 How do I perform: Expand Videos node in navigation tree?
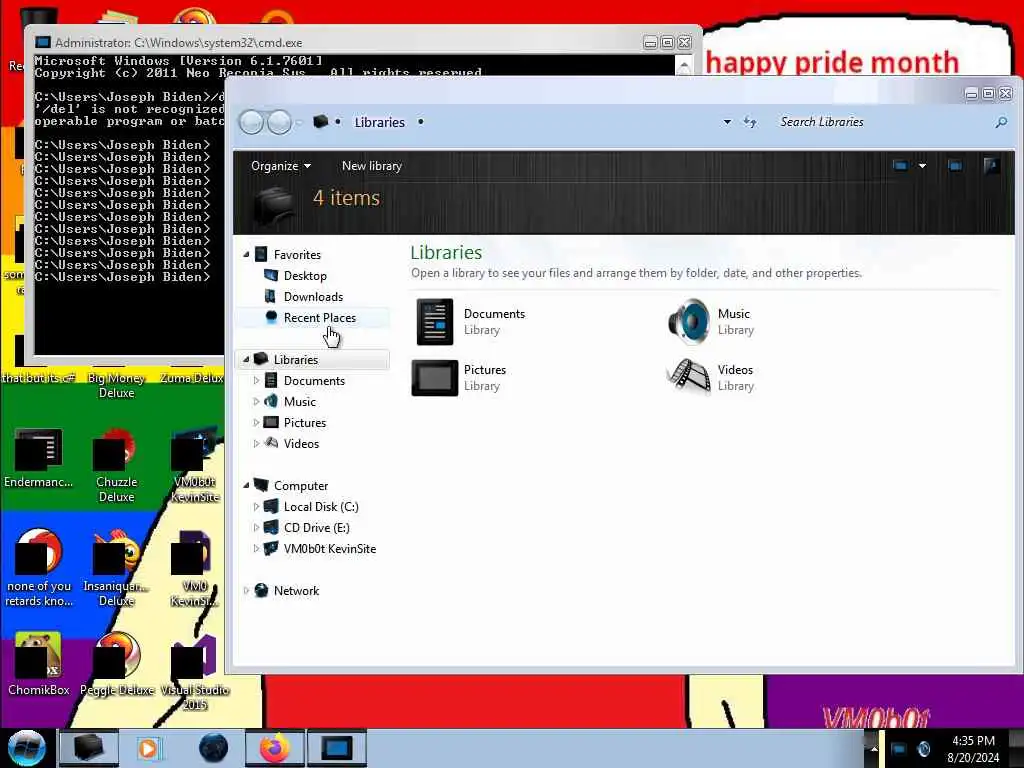(x=256, y=443)
